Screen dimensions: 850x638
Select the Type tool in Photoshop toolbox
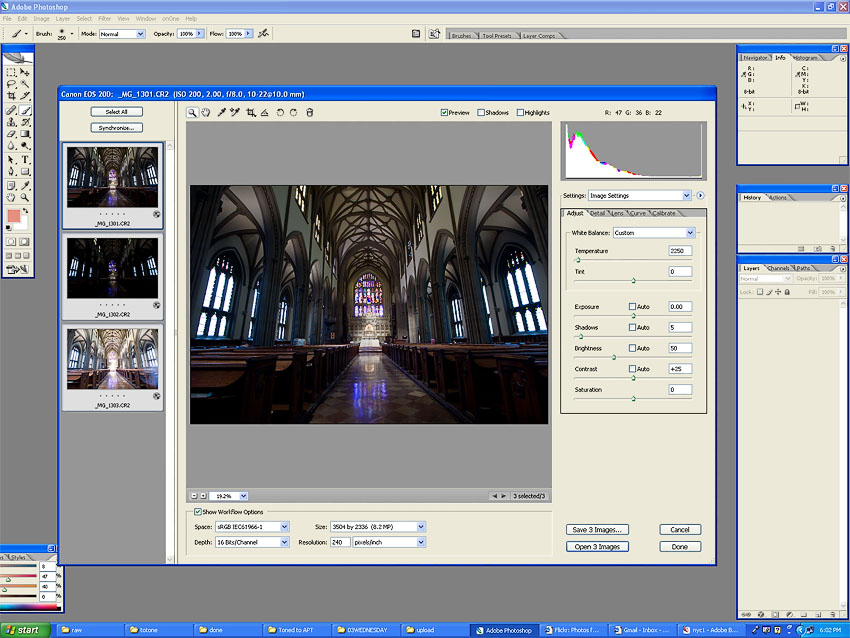point(25,159)
